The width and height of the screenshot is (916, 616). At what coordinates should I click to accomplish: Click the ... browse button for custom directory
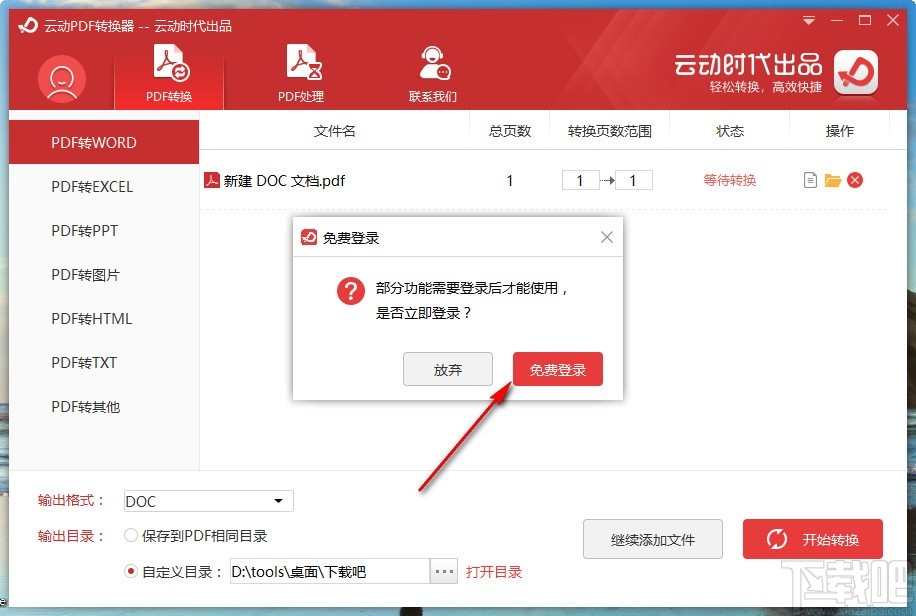[443, 571]
